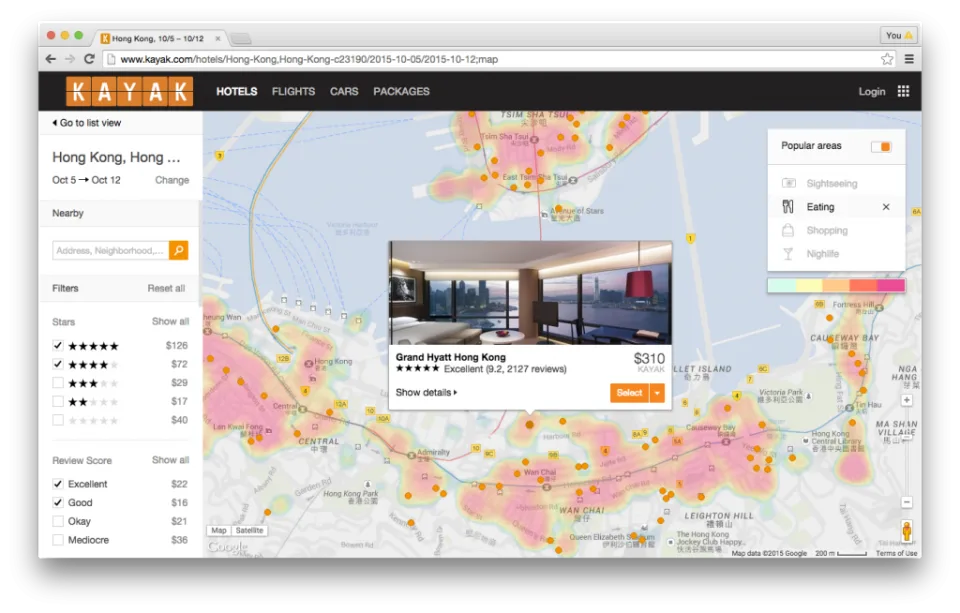The height and width of the screenshot is (613, 960).
Task: Click the Street View pegman icon
Action: coord(907,530)
